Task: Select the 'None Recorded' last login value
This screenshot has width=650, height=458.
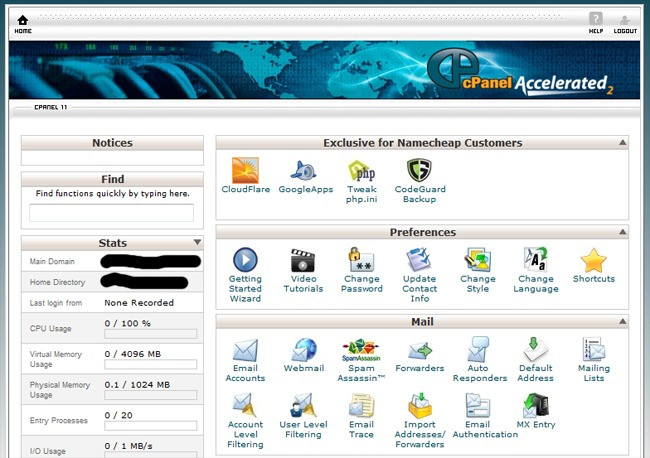Action: tap(139, 303)
